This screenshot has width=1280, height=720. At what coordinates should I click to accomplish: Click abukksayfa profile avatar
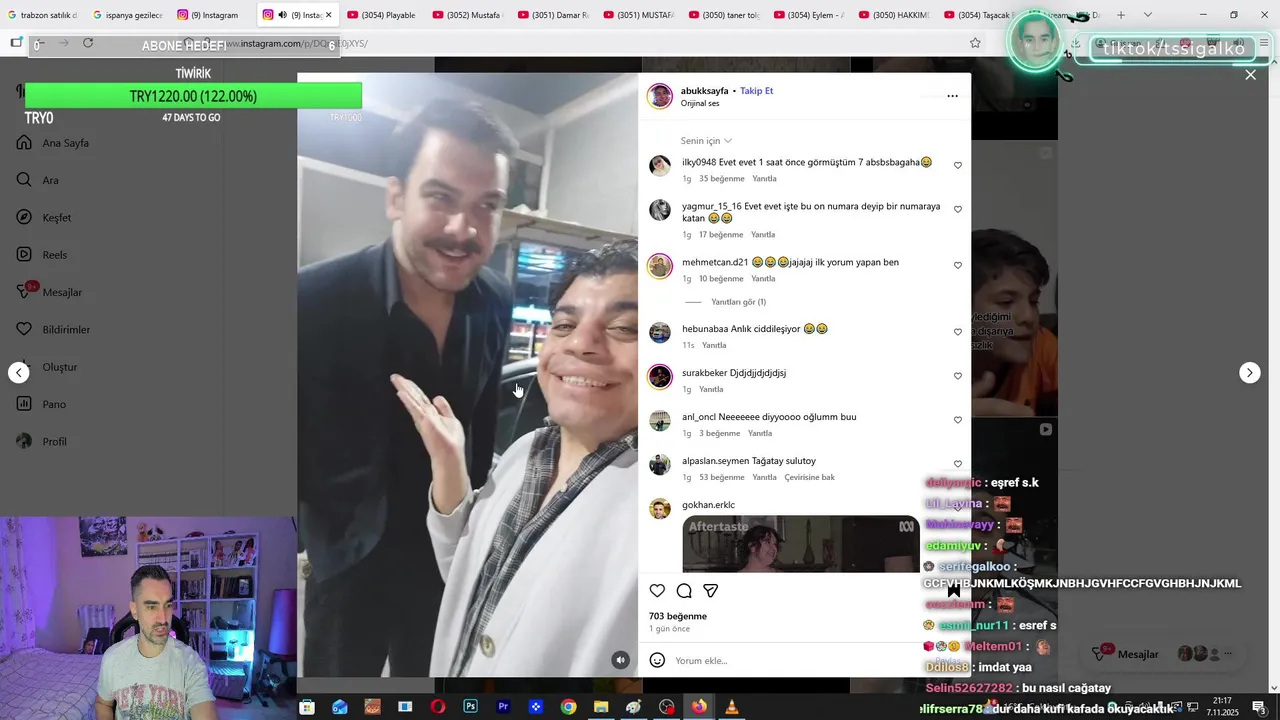[660, 96]
